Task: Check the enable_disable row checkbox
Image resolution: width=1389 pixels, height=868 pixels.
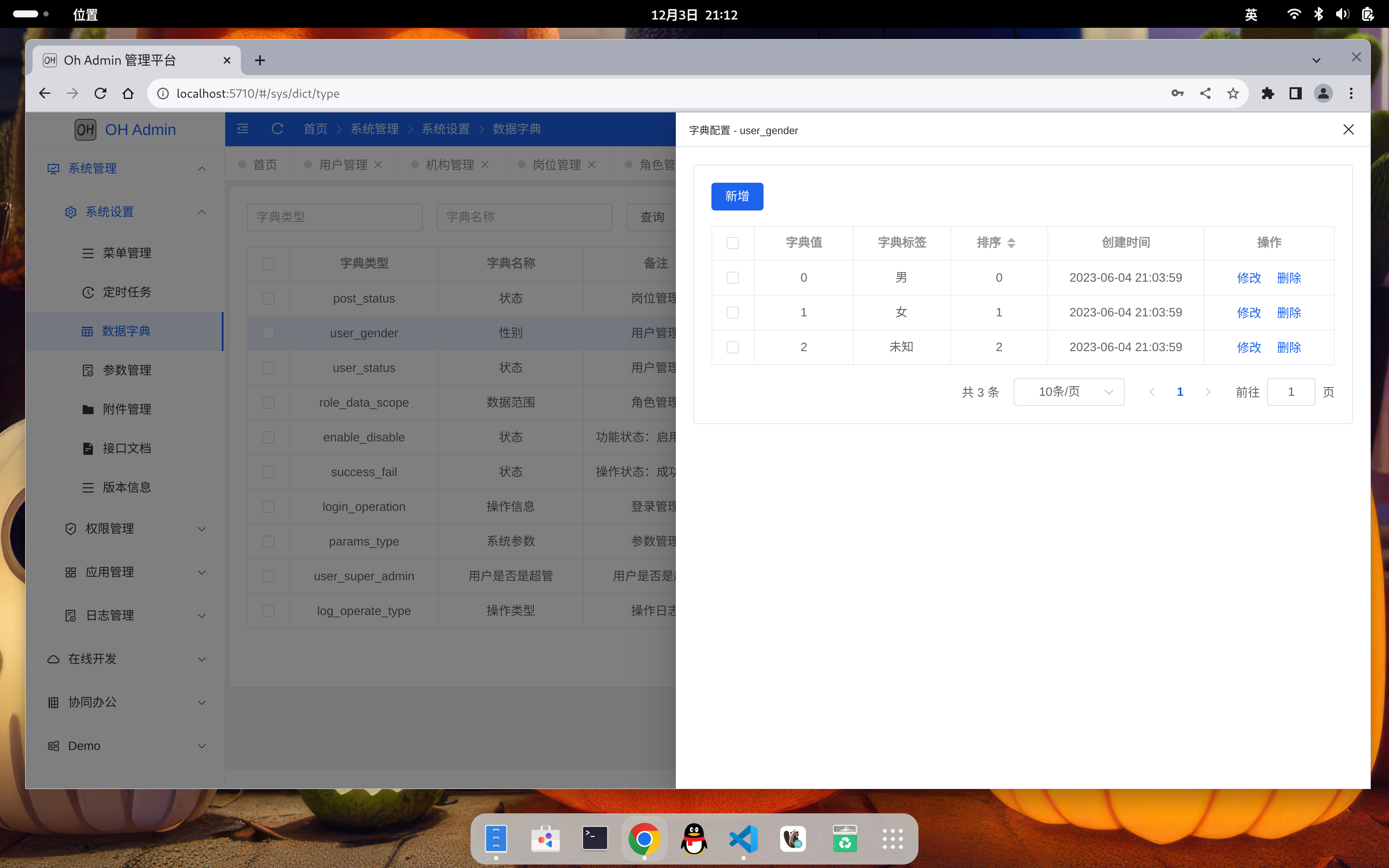Action: [x=268, y=437]
